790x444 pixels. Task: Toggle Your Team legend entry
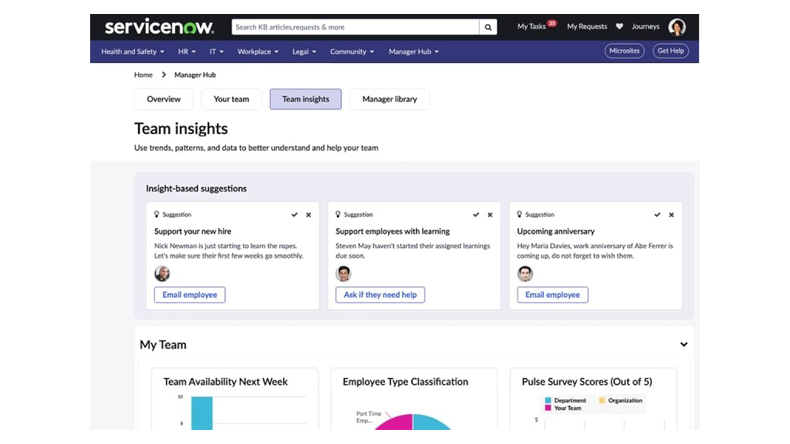567,408
